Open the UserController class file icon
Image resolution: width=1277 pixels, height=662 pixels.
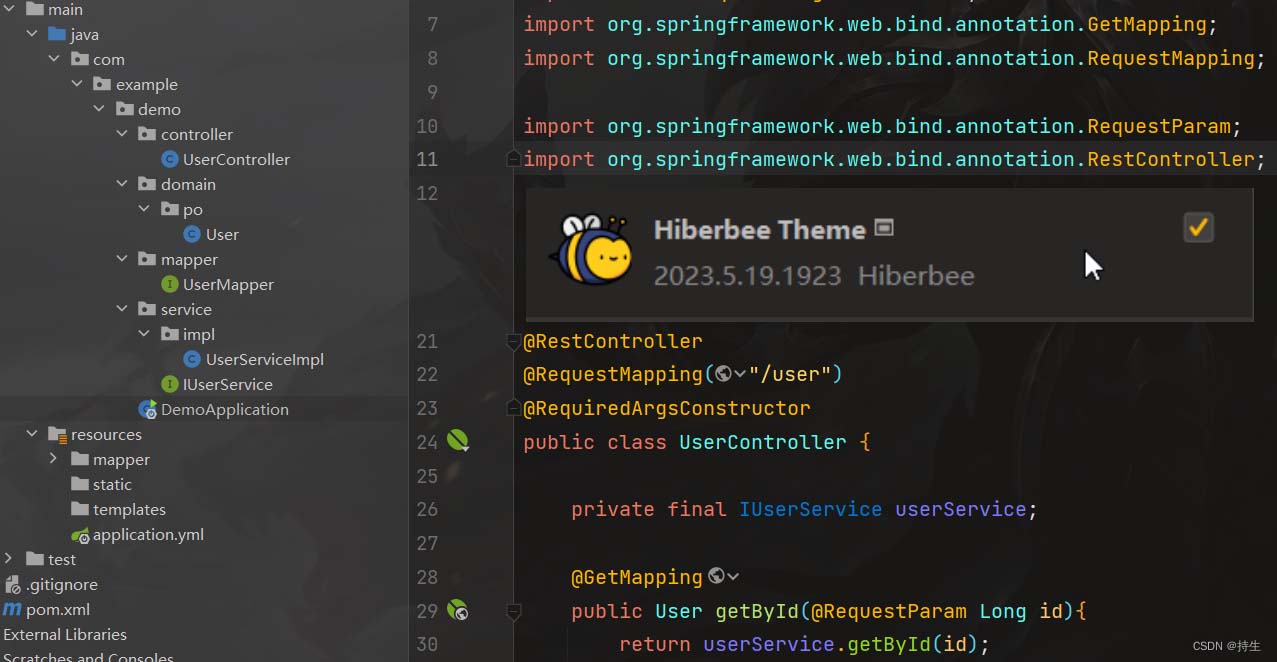[170, 159]
